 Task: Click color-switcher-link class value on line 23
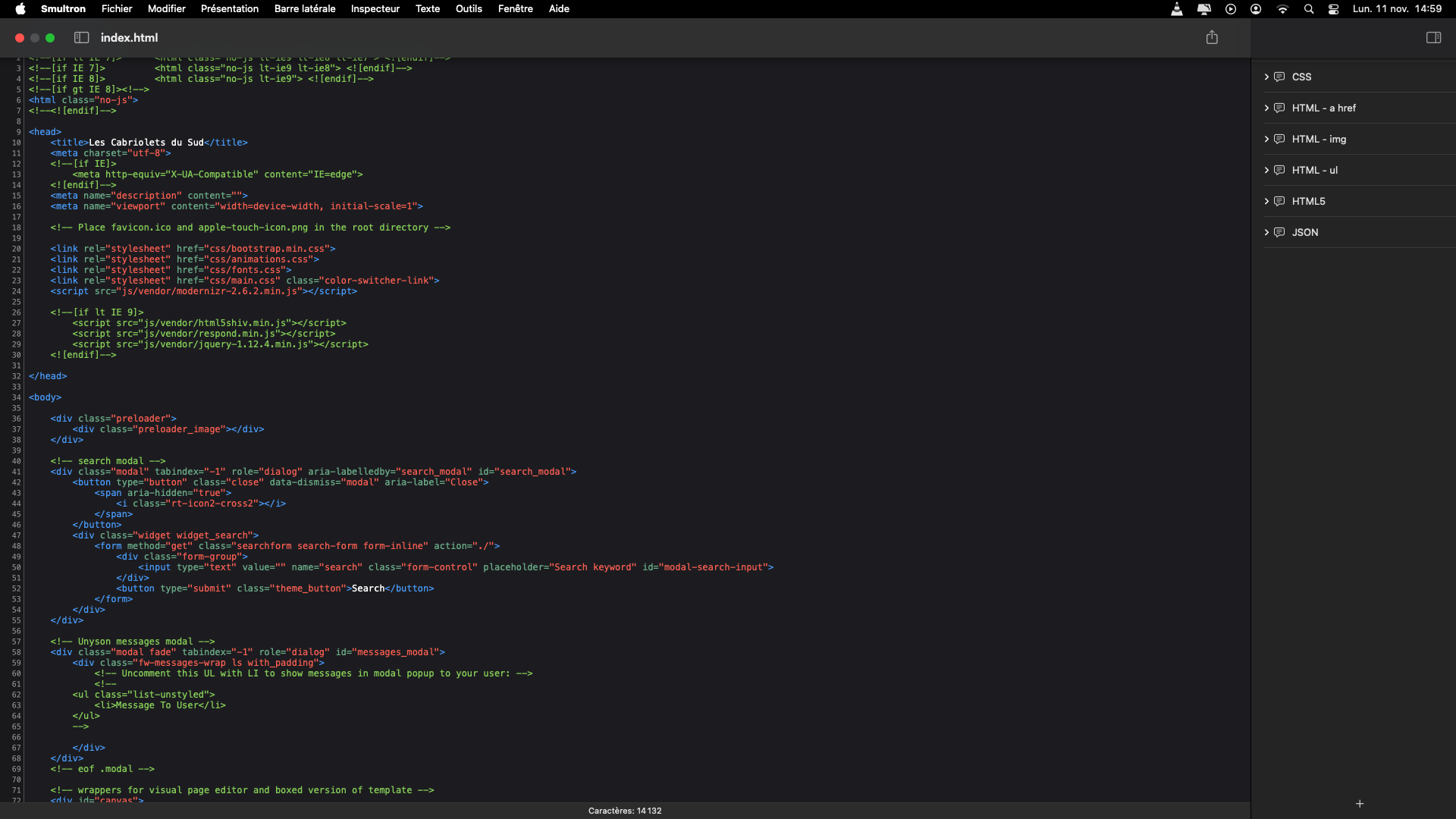(379, 281)
